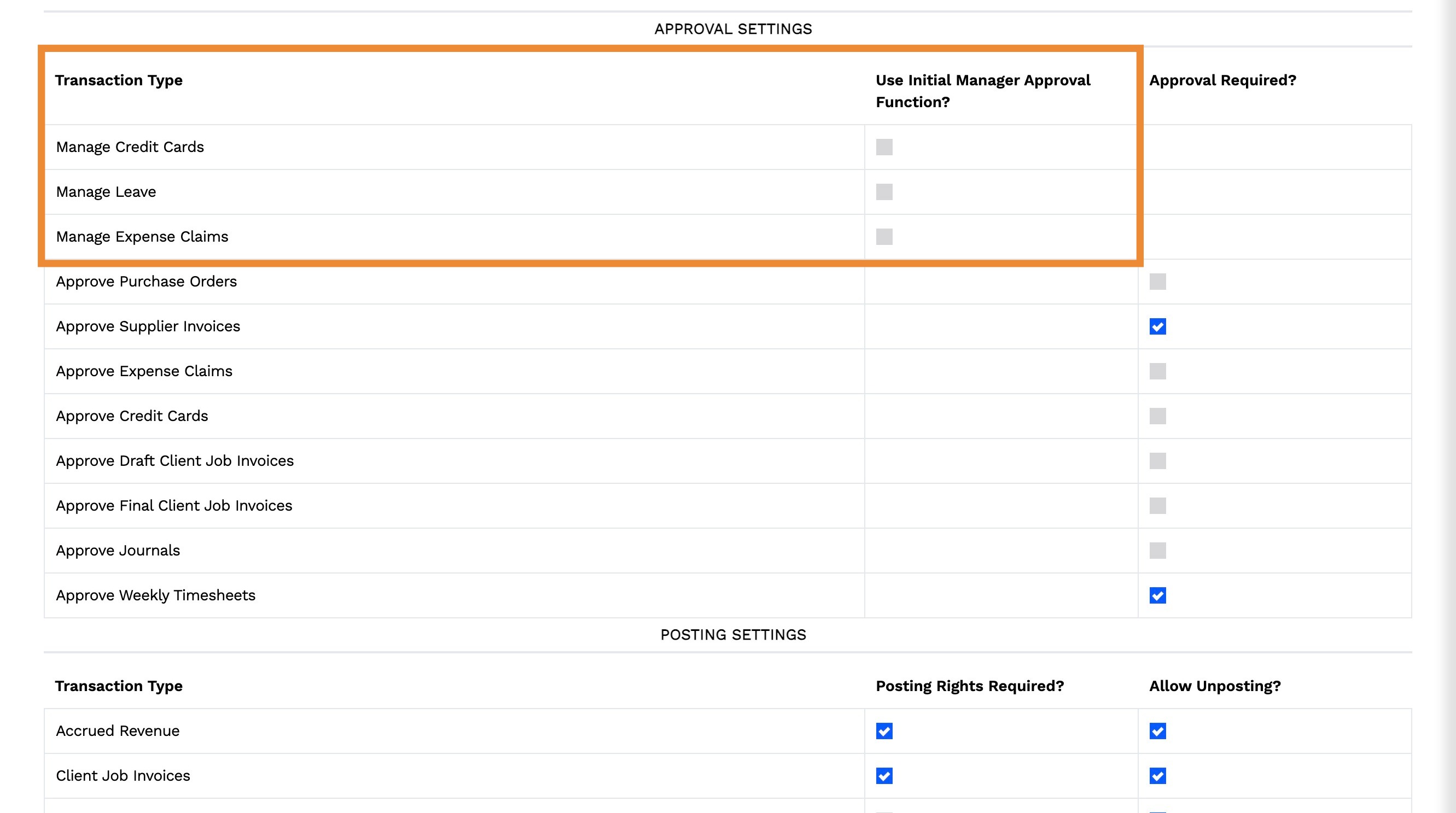Uncheck approval for Approve Weekly Timesheets
This screenshot has width=1456, height=813.
pos(1157,595)
